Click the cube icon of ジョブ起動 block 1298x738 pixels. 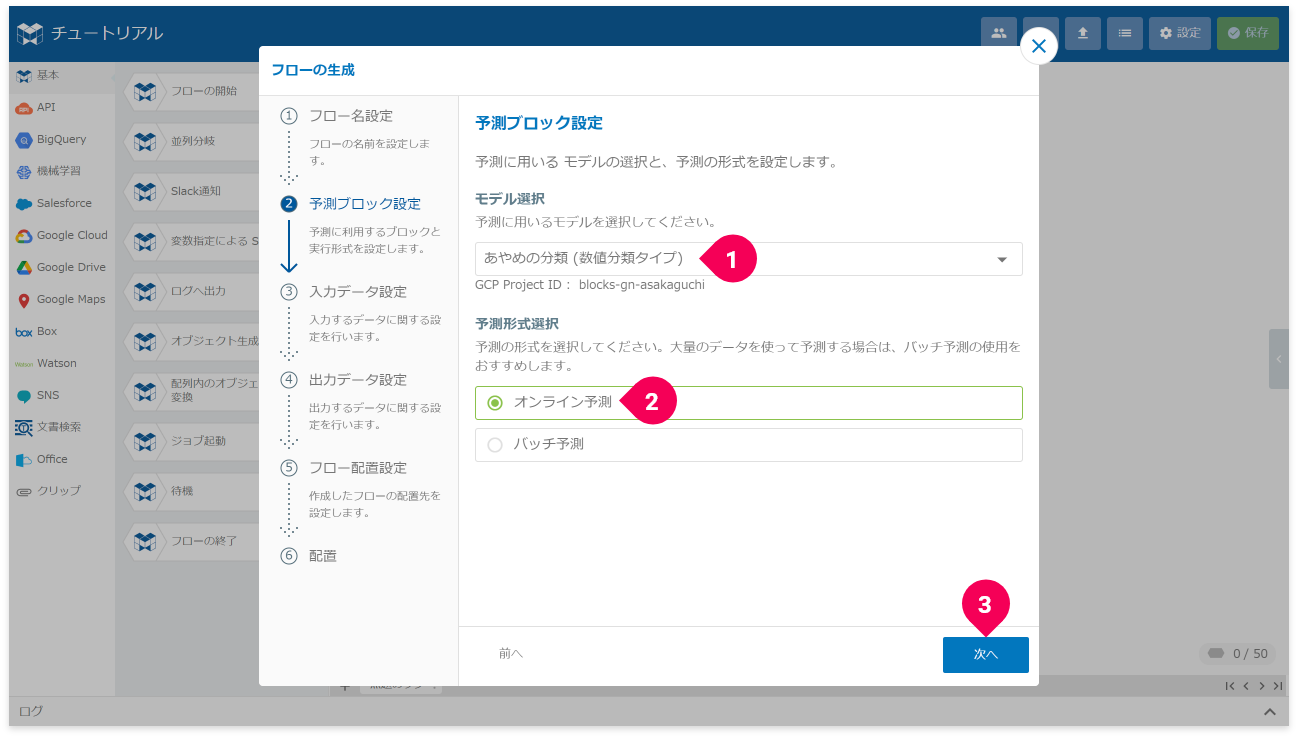click(146, 441)
